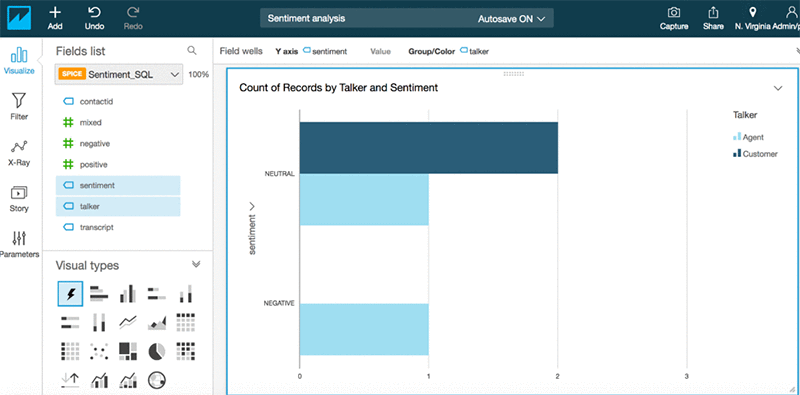Open the Filter pane
The width and height of the screenshot is (800, 395).
[x=19, y=106]
